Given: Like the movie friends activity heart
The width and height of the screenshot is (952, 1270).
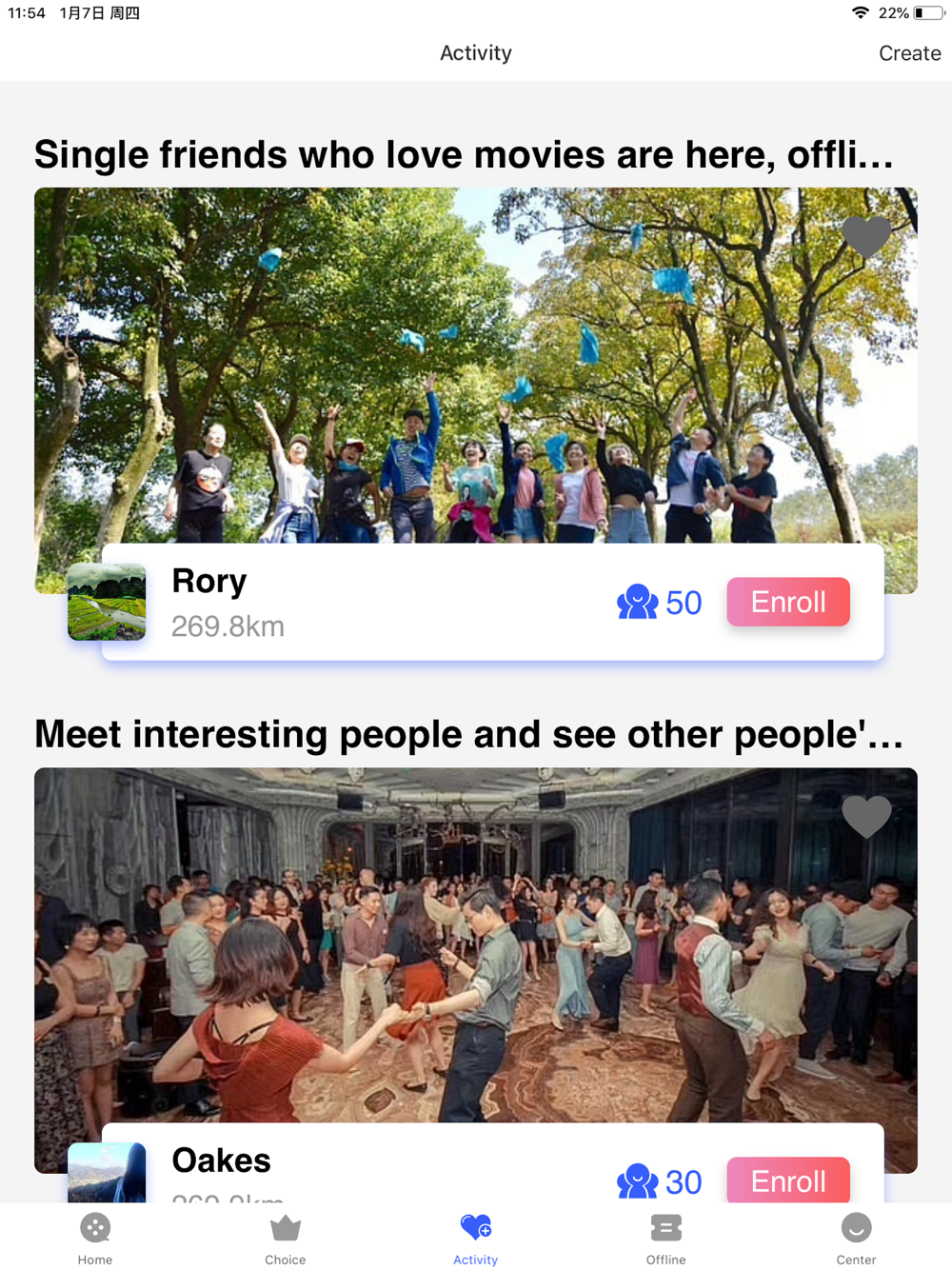Looking at the screenshot, I should 866,236.
